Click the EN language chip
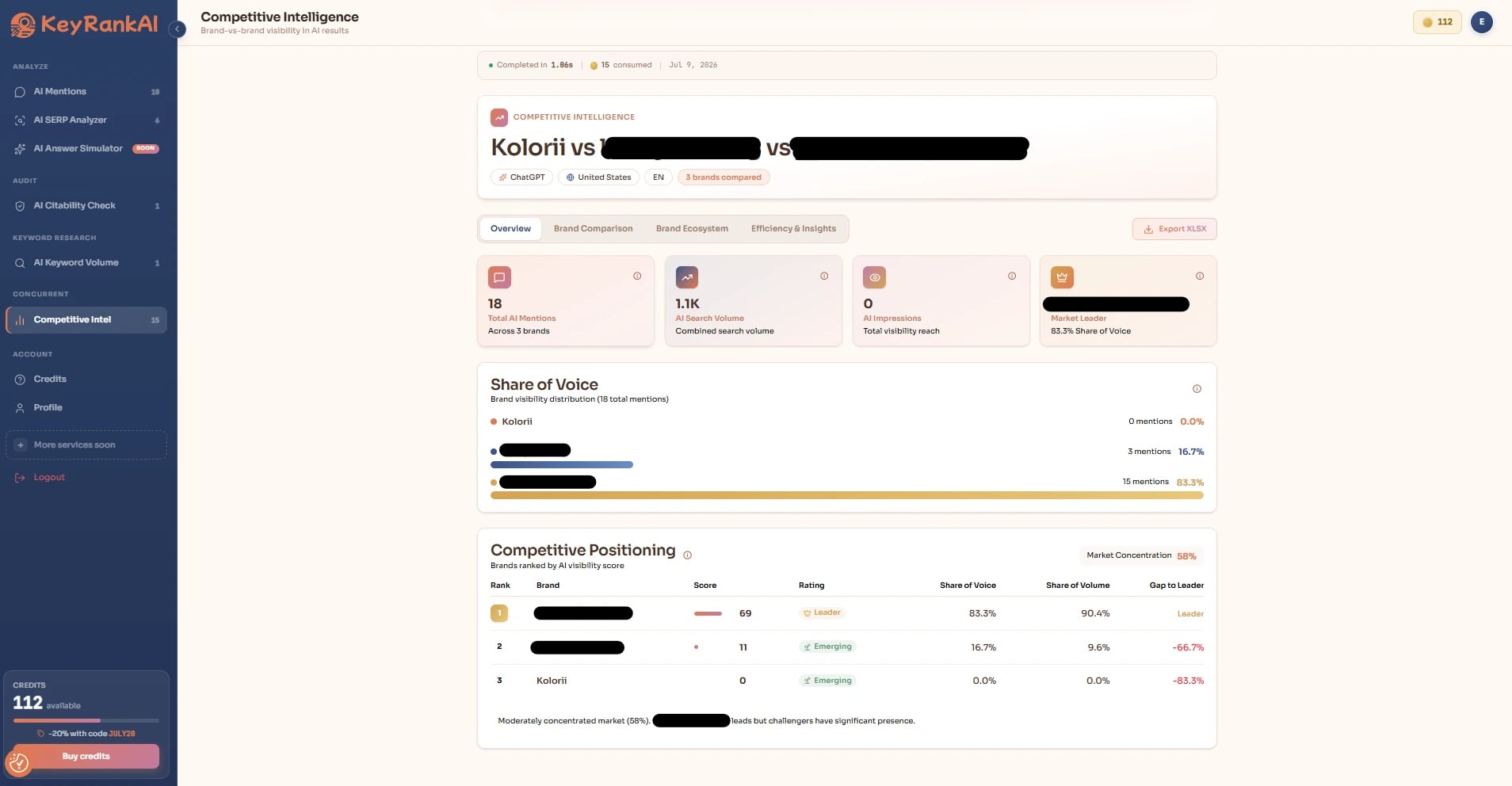This screenshot has width=1512, height=786. (x=659, y=177)
